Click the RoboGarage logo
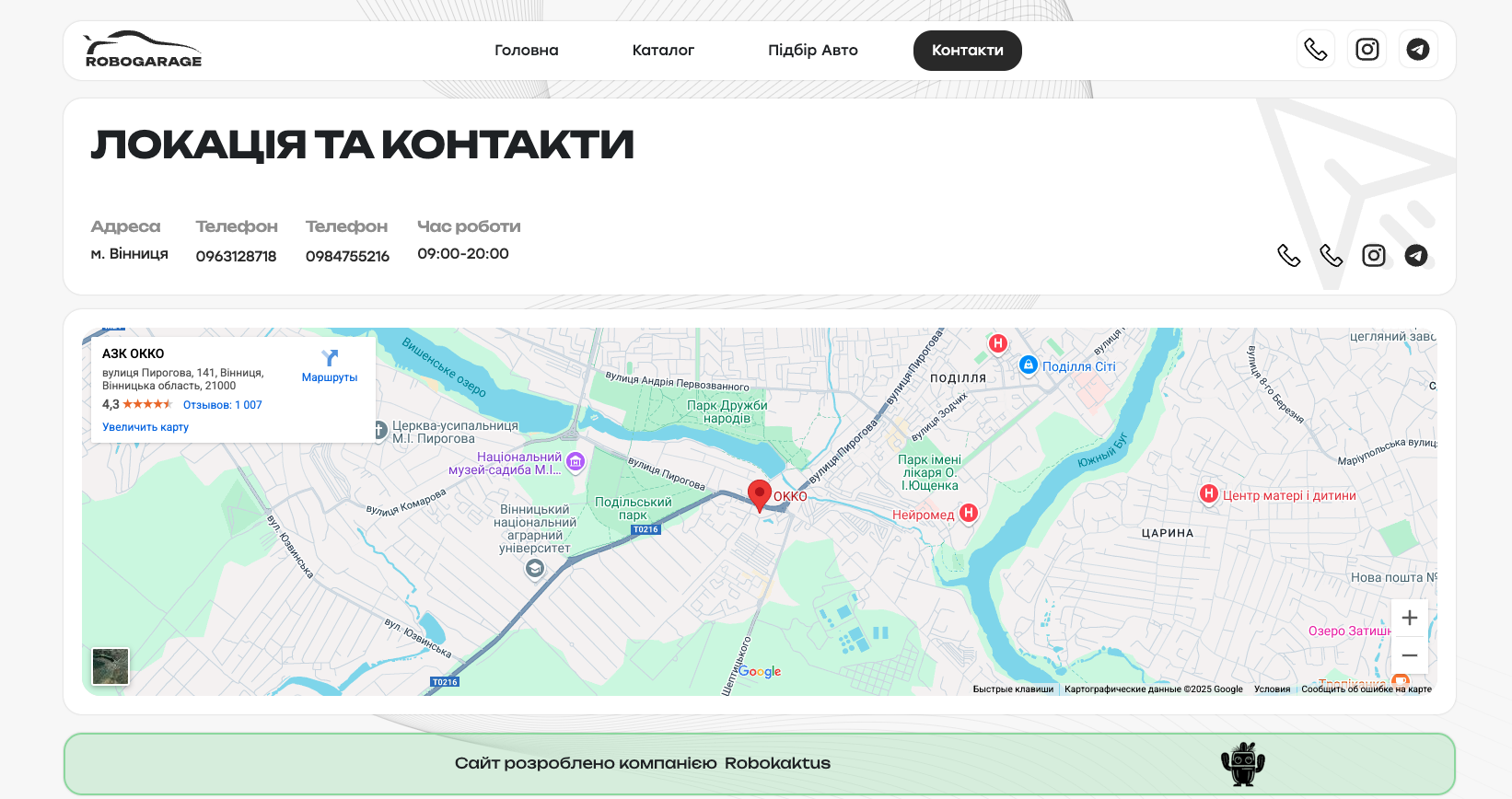 click(143, 51)
